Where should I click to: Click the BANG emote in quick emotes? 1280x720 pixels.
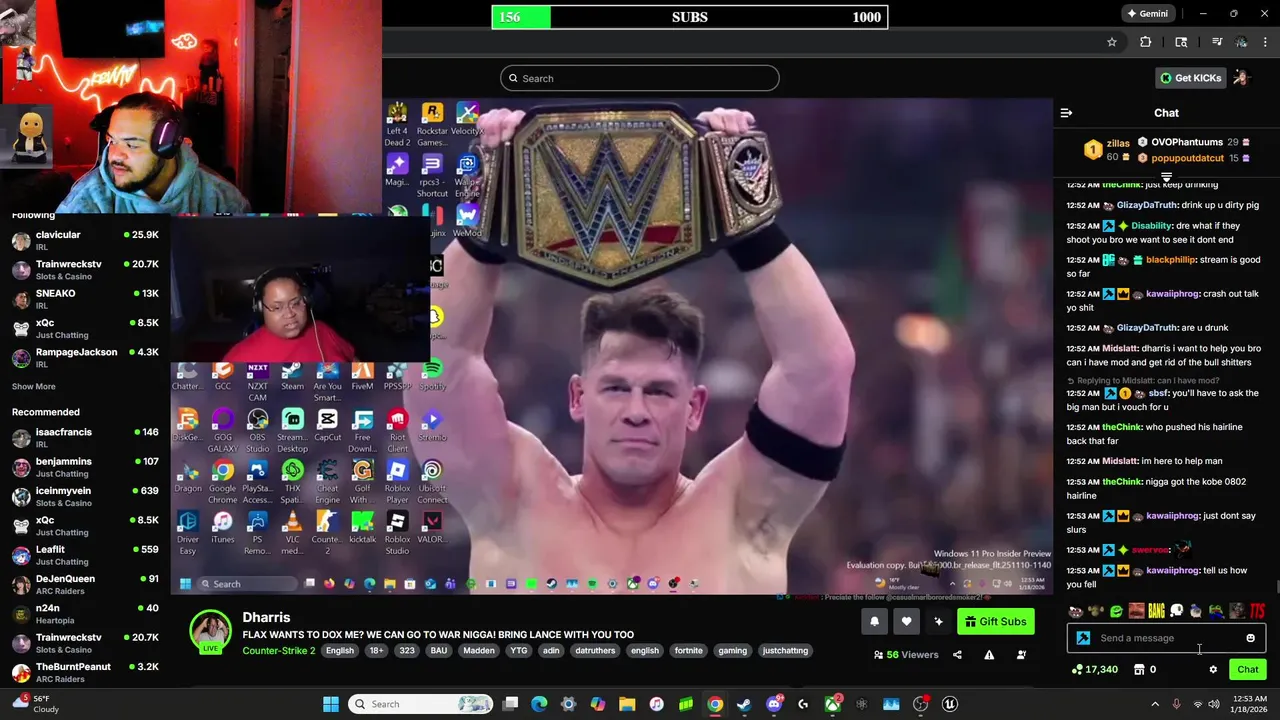pyautogui.click(x=1156, y=611)
